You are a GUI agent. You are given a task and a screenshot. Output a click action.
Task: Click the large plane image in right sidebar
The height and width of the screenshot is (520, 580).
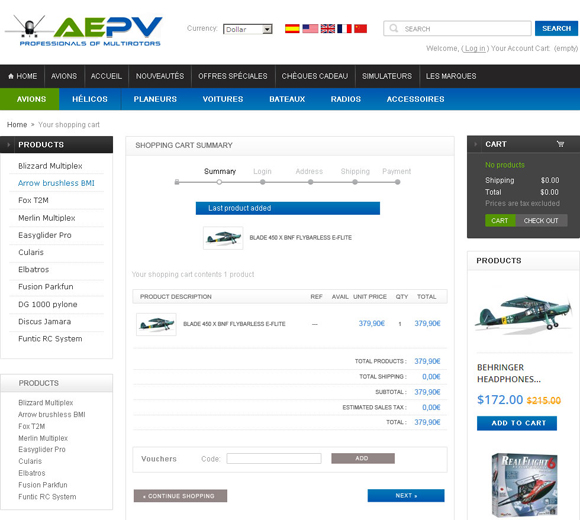tap(524, 314)
